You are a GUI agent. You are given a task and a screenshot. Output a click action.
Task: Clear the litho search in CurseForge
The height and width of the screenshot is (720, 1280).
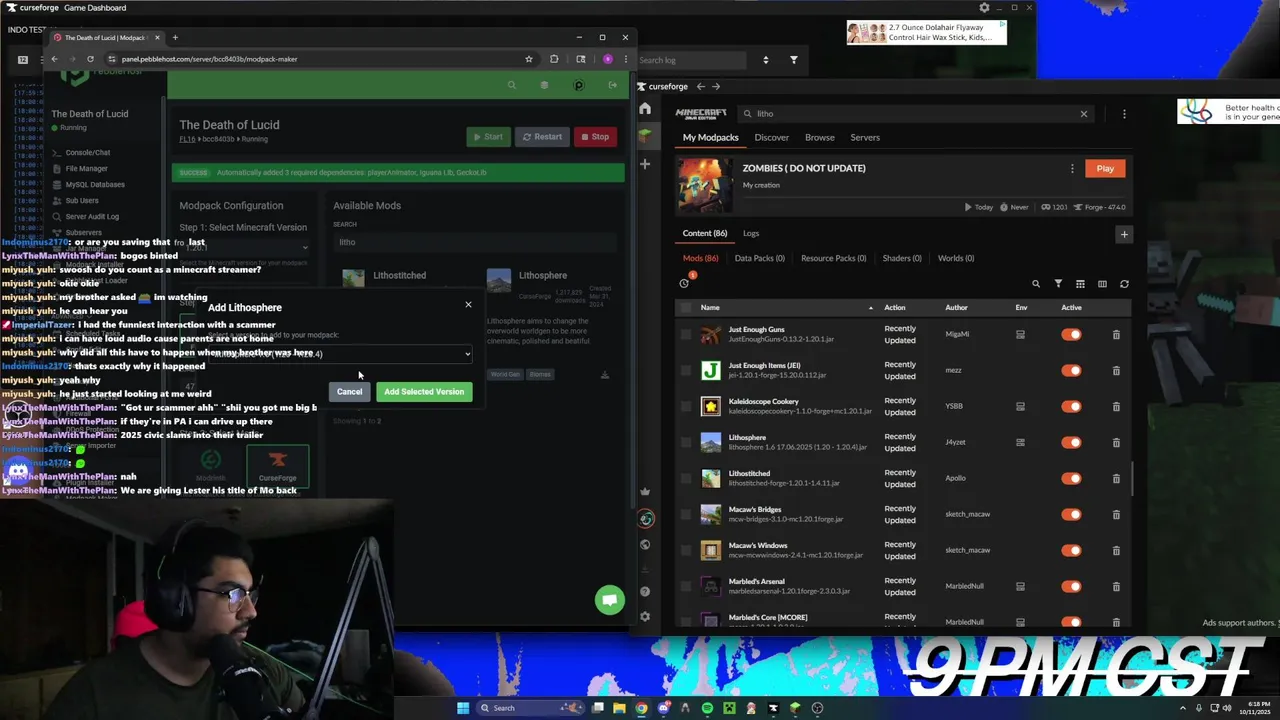coord(1083,114)
